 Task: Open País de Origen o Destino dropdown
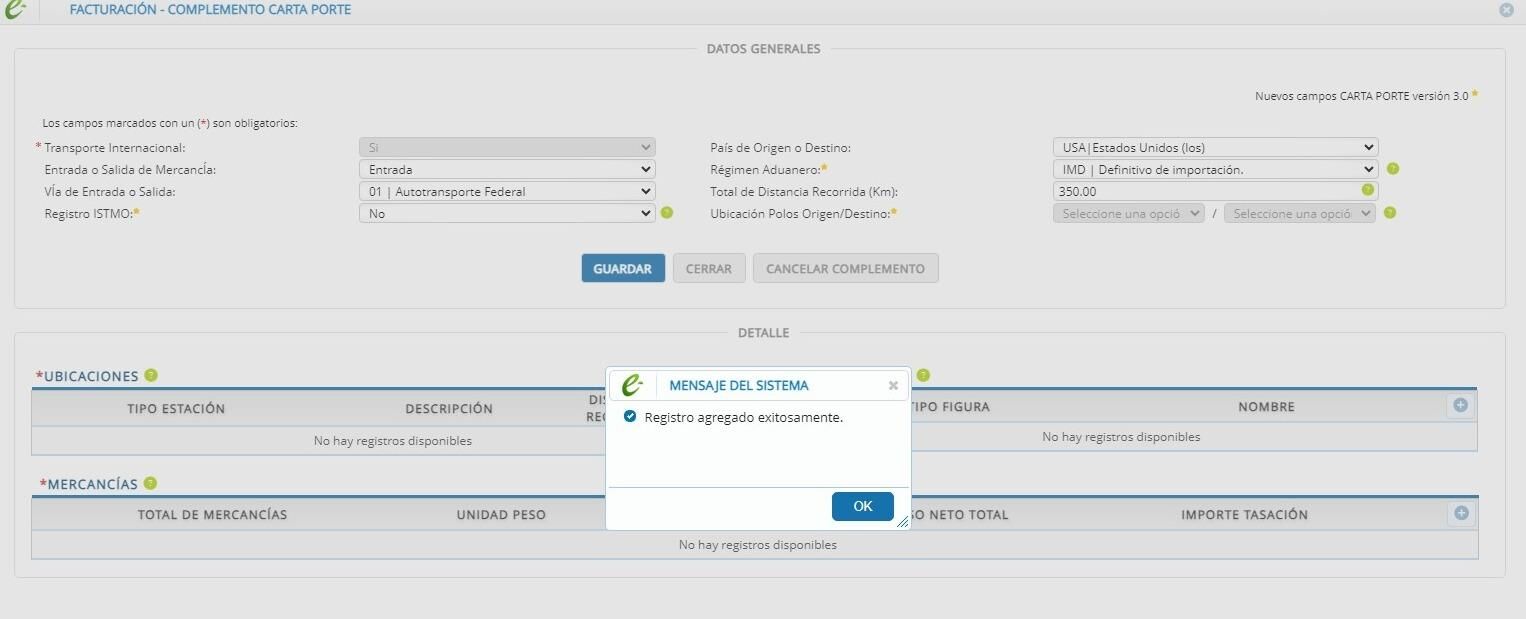(x=1215, y=147)
